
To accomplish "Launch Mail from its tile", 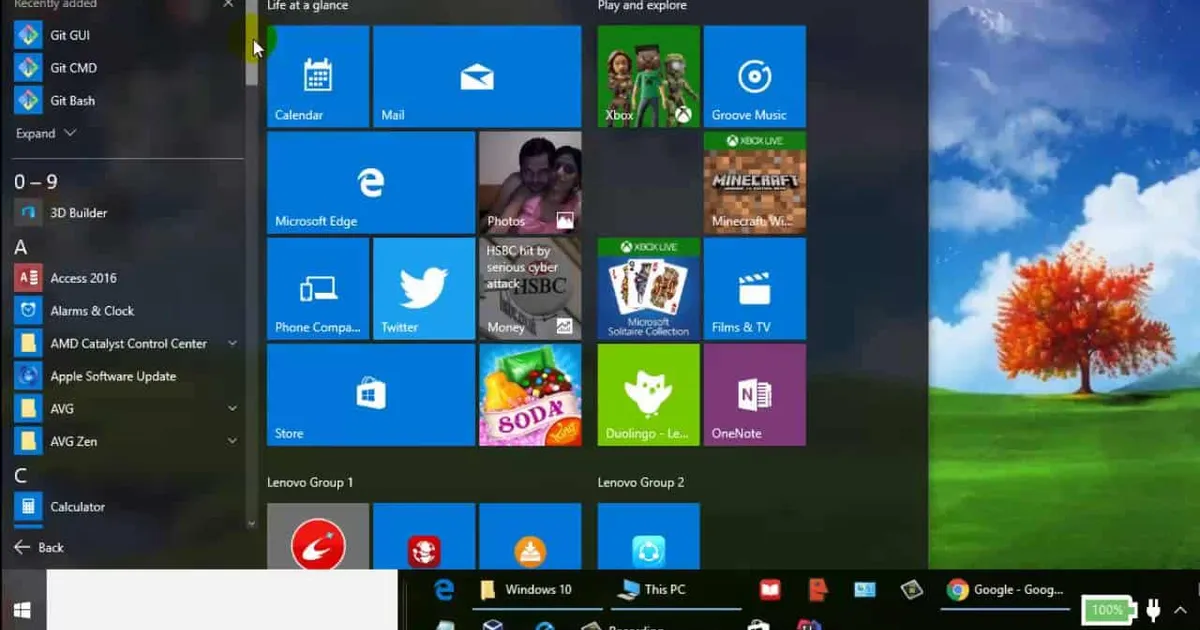I will click(477, 77).
